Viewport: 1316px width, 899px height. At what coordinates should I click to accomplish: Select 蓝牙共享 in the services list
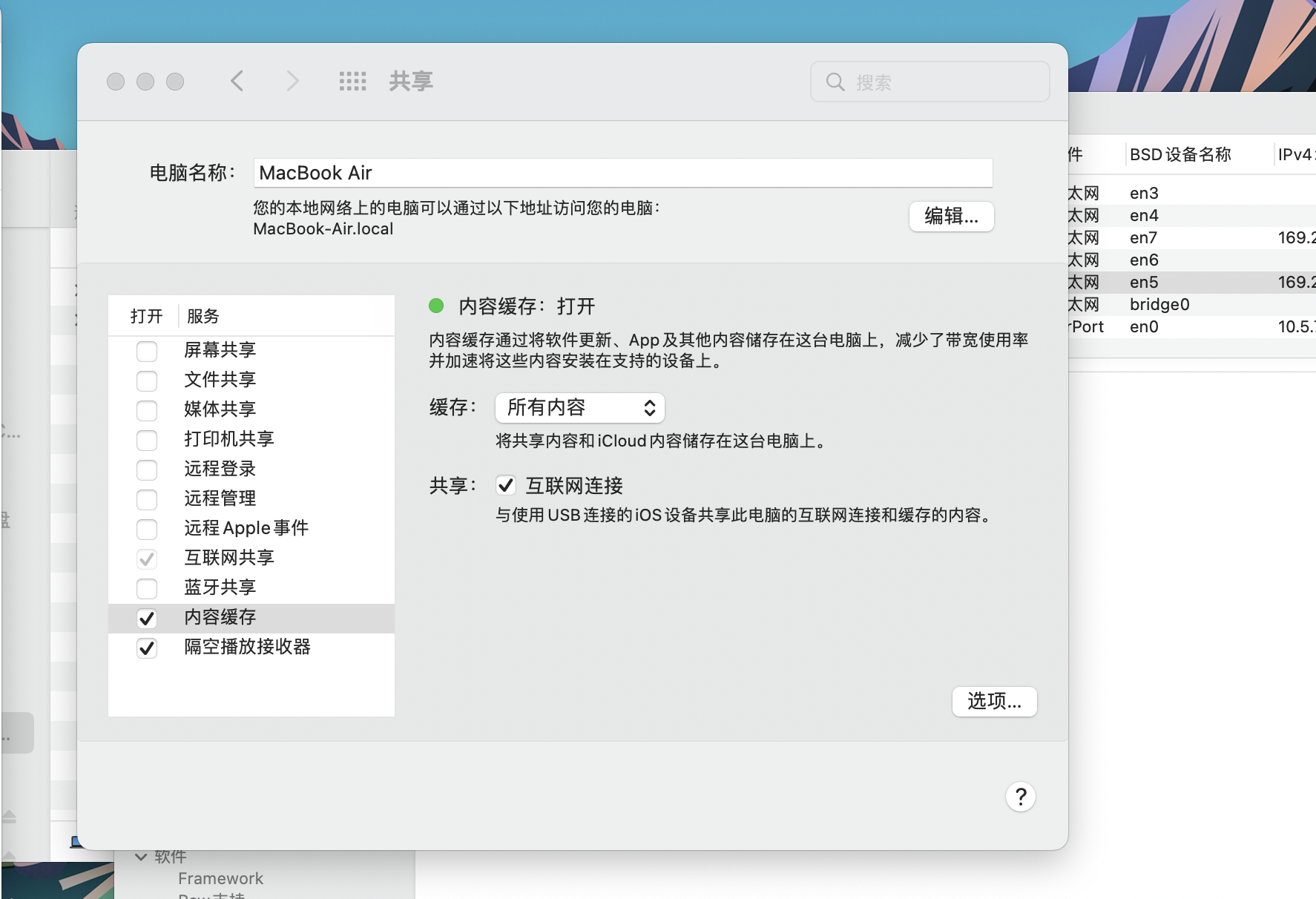(x=220, y=587)
